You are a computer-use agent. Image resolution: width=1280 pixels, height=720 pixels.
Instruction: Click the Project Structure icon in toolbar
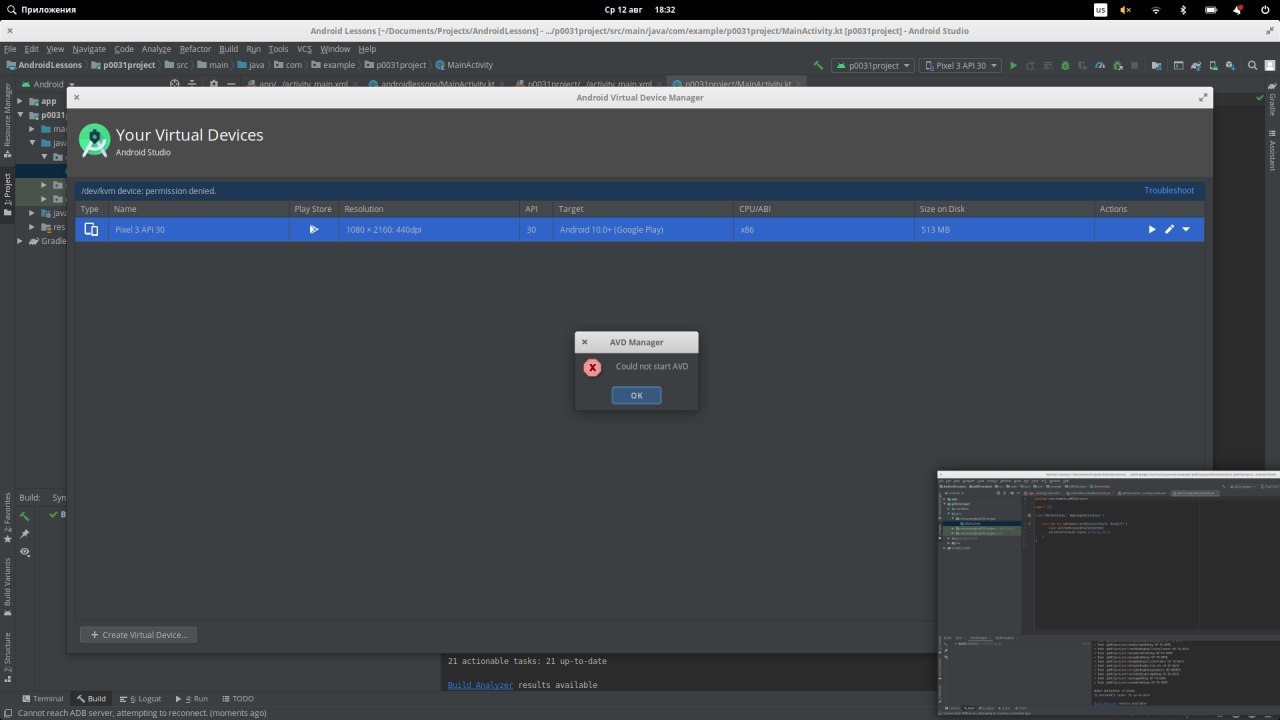click(1156, 65)
